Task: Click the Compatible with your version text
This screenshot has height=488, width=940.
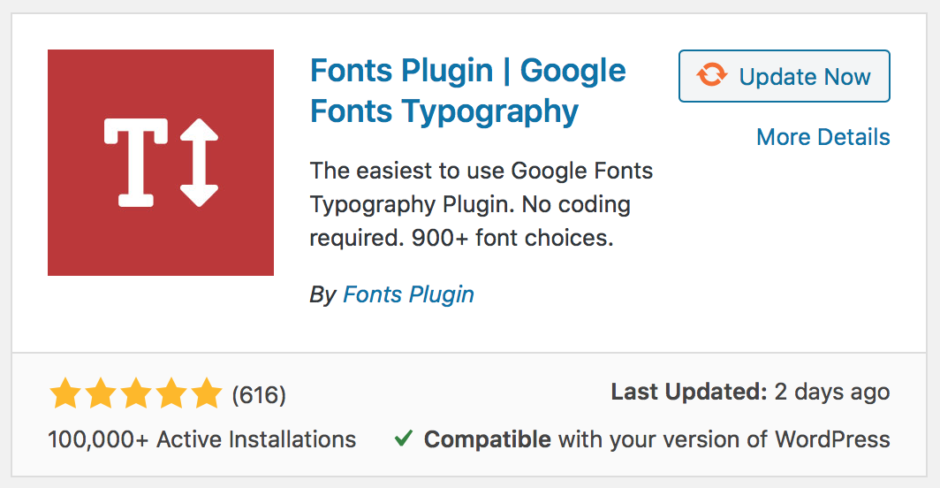Action: [x=657, y=439]
